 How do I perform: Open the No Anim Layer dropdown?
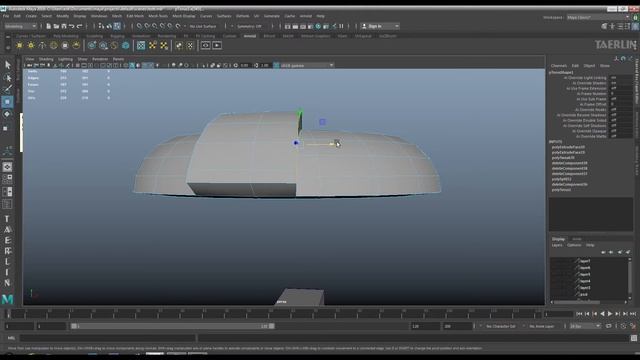542,326
